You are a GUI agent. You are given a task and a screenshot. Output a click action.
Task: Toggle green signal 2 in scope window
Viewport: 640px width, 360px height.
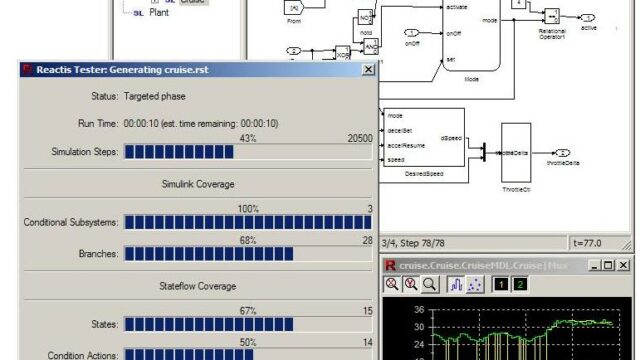point(520,284)
